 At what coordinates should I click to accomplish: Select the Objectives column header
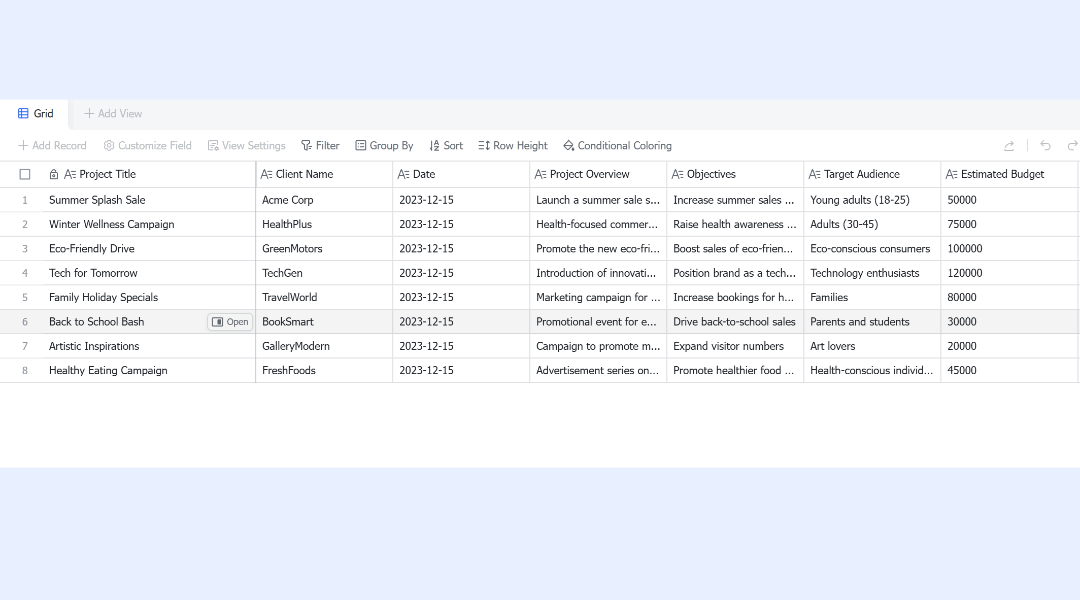tap(735, 174)
